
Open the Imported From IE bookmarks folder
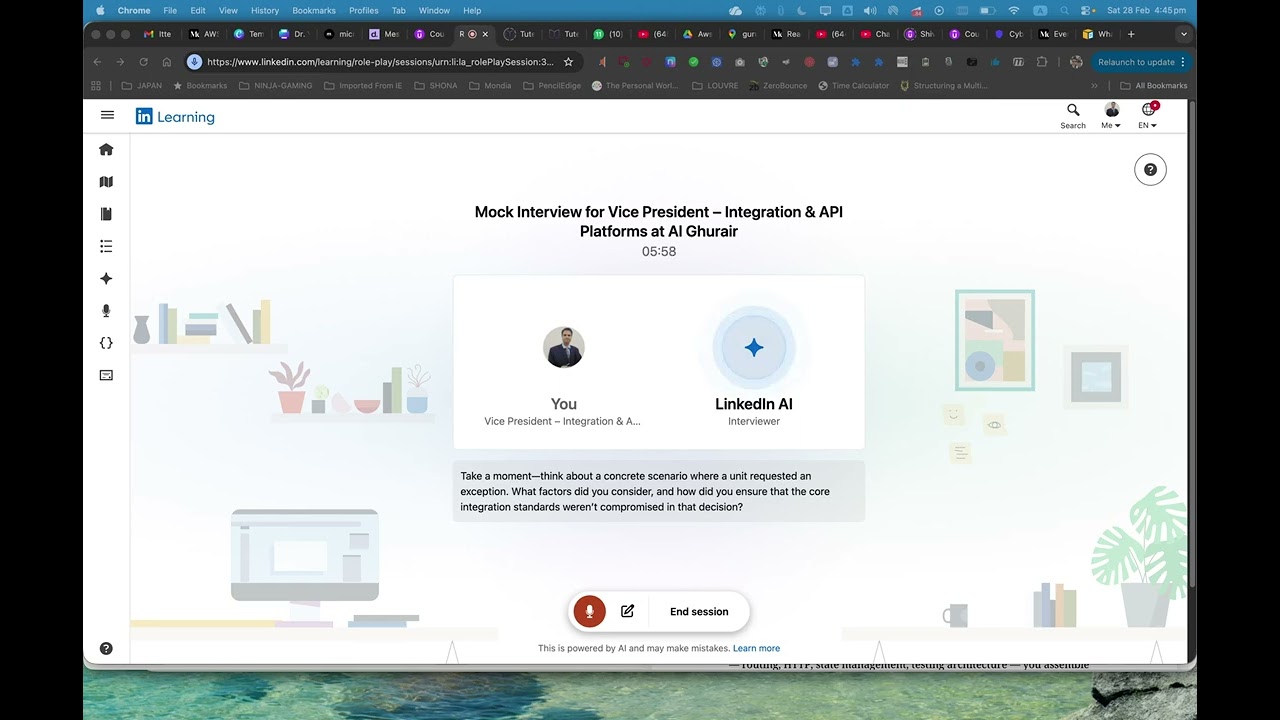[x=363, y=86]
